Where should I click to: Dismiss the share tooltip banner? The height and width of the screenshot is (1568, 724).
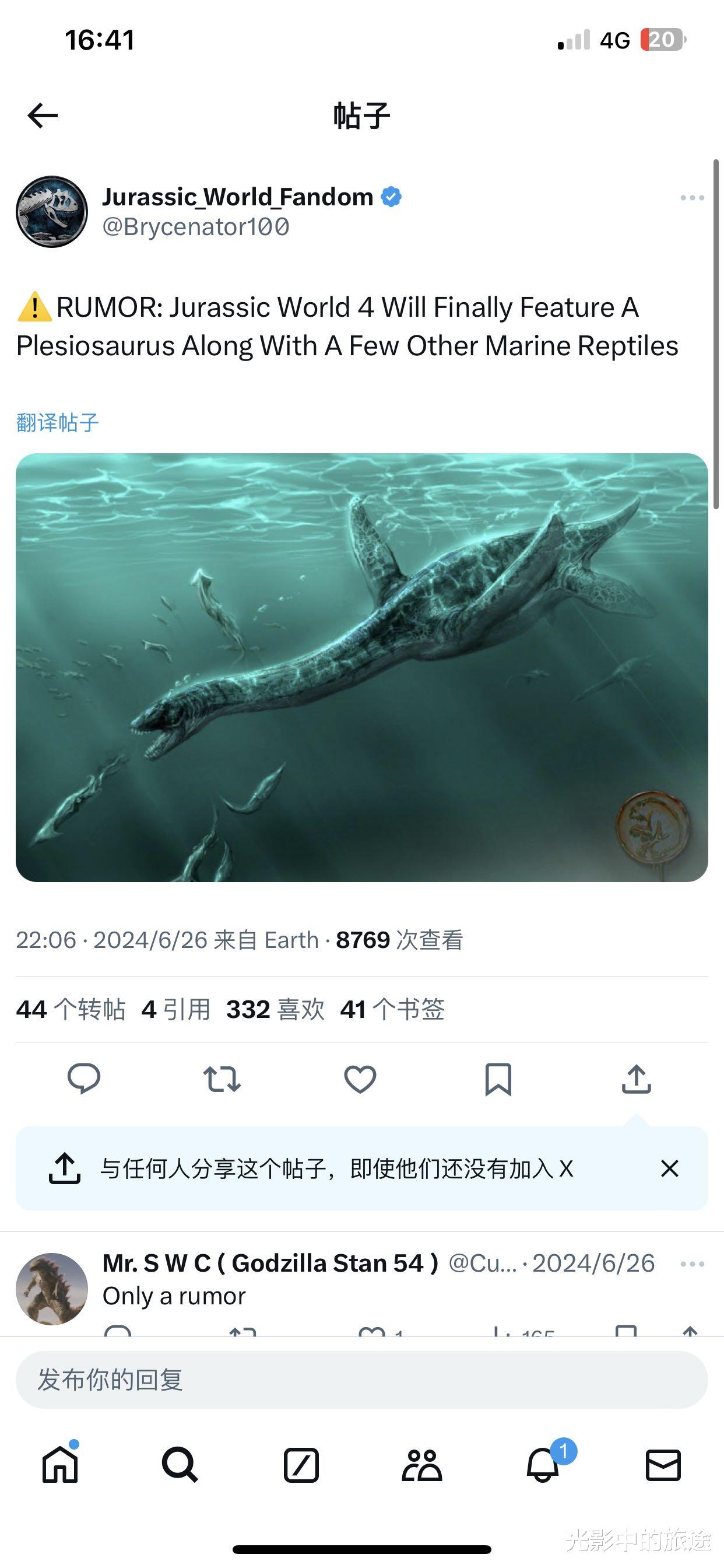[x=669, y=1168]
